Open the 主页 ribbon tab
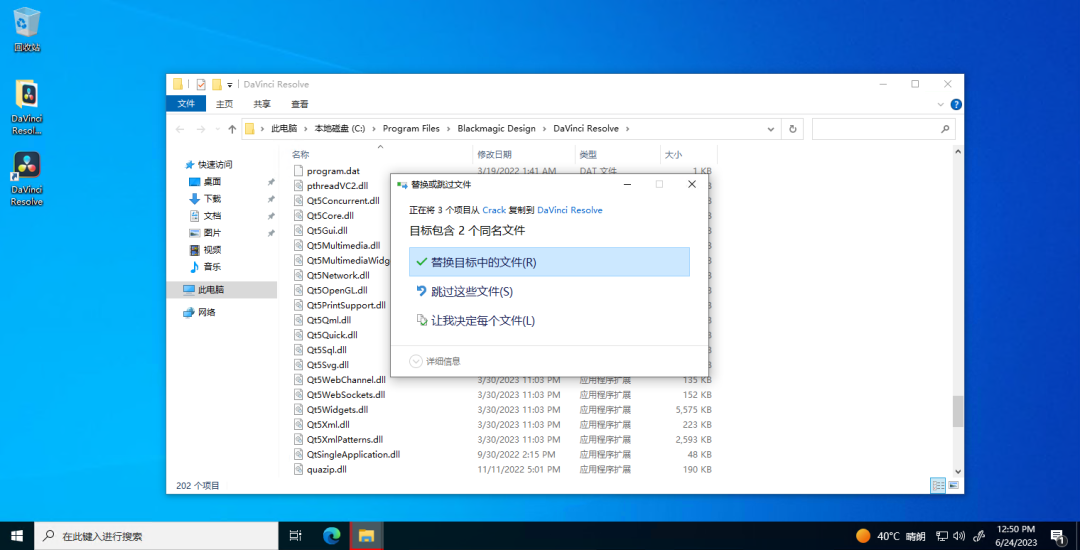The width and height of the screenshot is (1080, 550). coord(224,104)
